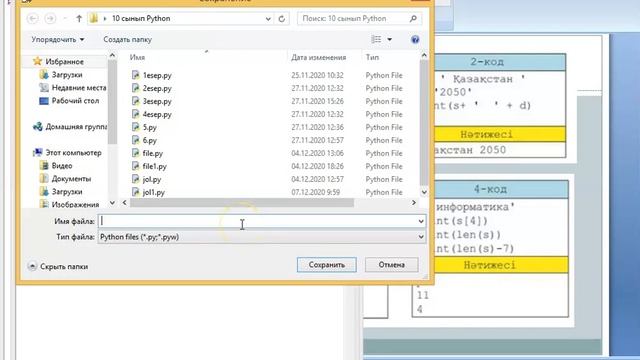Open Домашняя группа in sidebar

[x=70, y=127]
